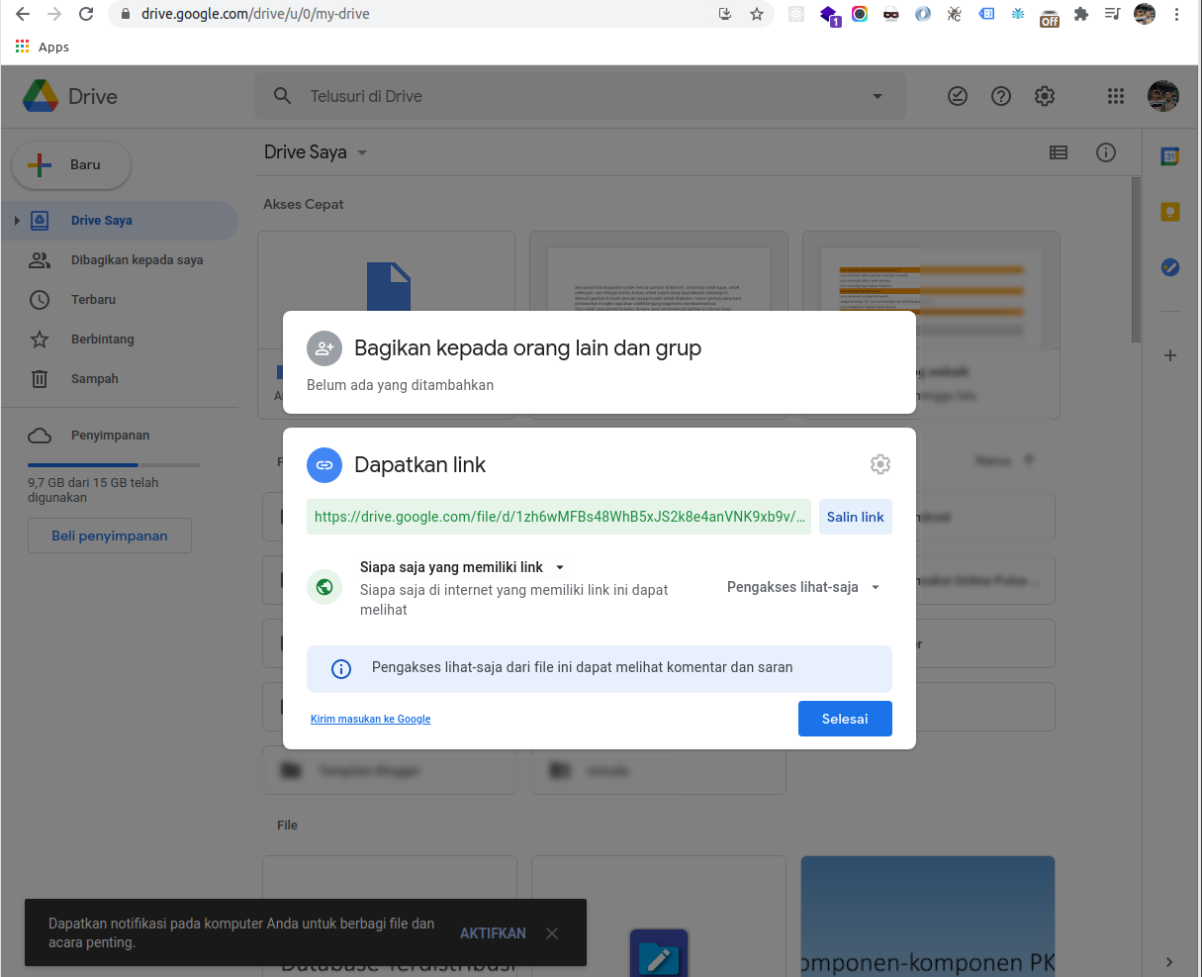
Task: Open sharing settings gear in Dapatkan link dialog
Action: [x=880, y=464]
